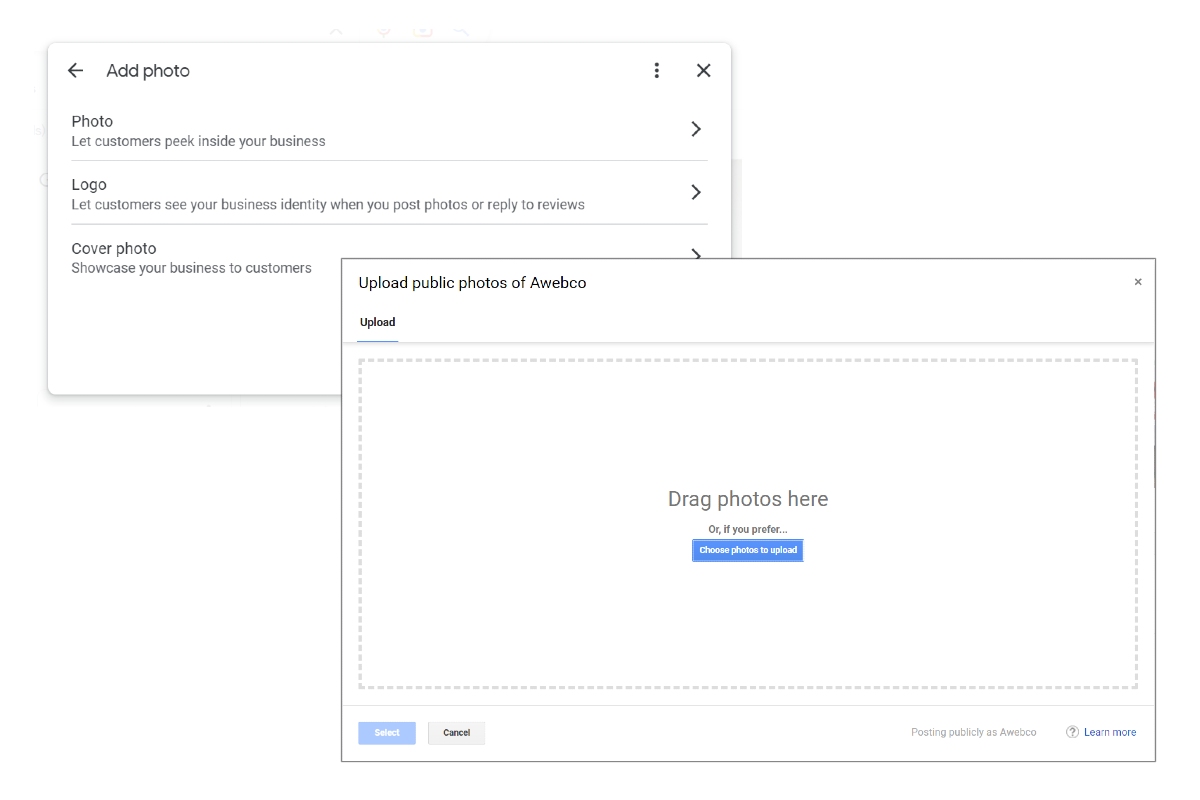1200x800 pixels.
Task: Click the help question mark icon
Action: pyautogui.click(x=1072, y=732)
